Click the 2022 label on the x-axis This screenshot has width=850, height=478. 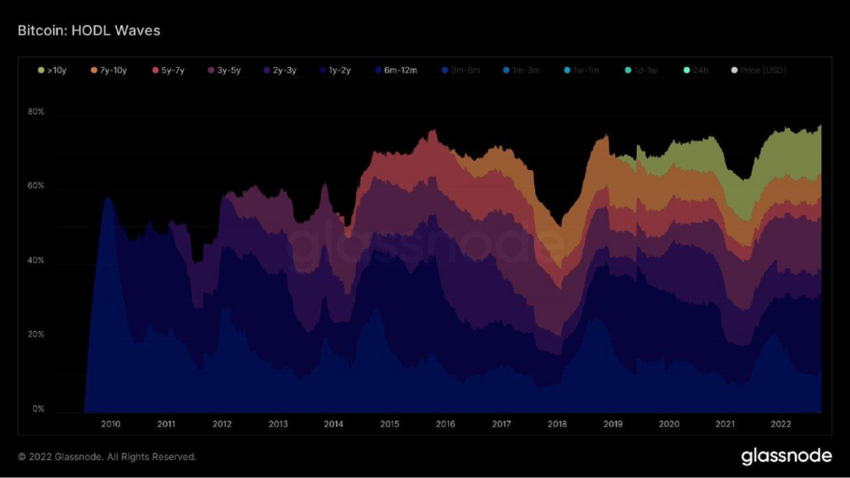pyautogui.click(x=781, y=425)
